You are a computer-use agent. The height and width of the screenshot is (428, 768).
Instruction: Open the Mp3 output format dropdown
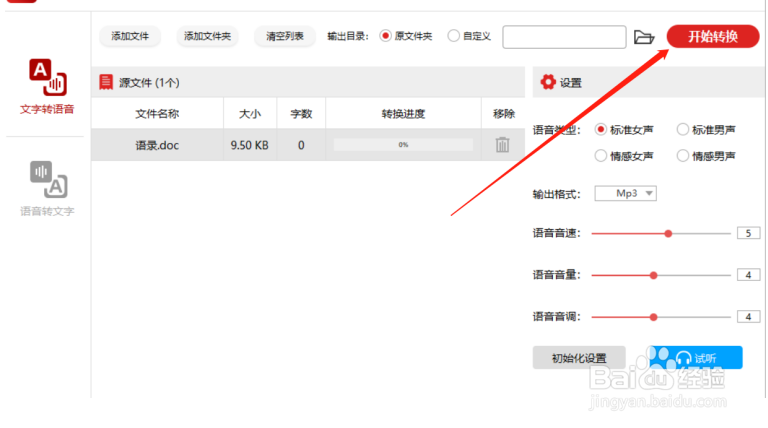pos(625,193)
